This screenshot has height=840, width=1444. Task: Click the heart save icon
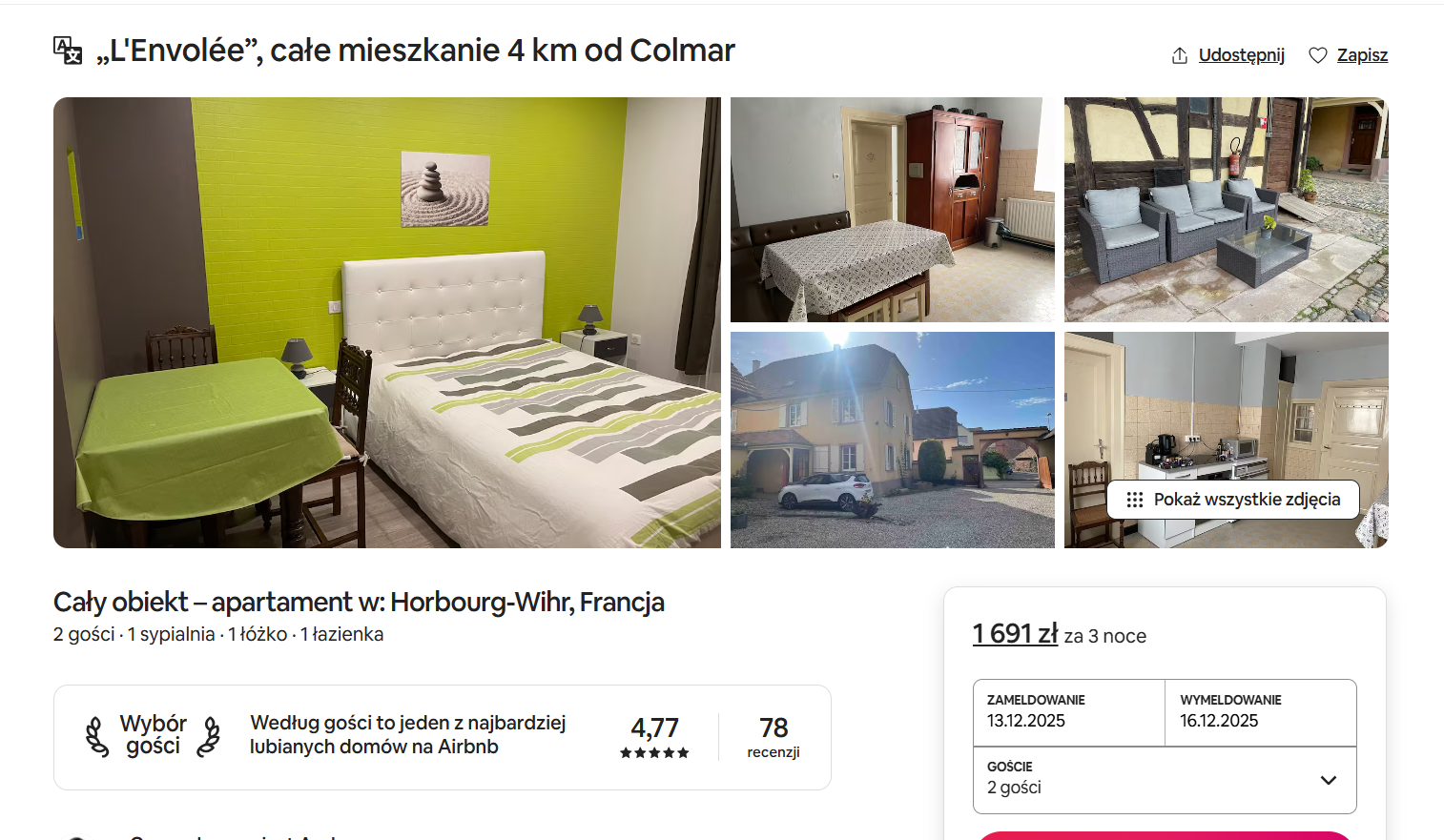tap(1318, 55)
